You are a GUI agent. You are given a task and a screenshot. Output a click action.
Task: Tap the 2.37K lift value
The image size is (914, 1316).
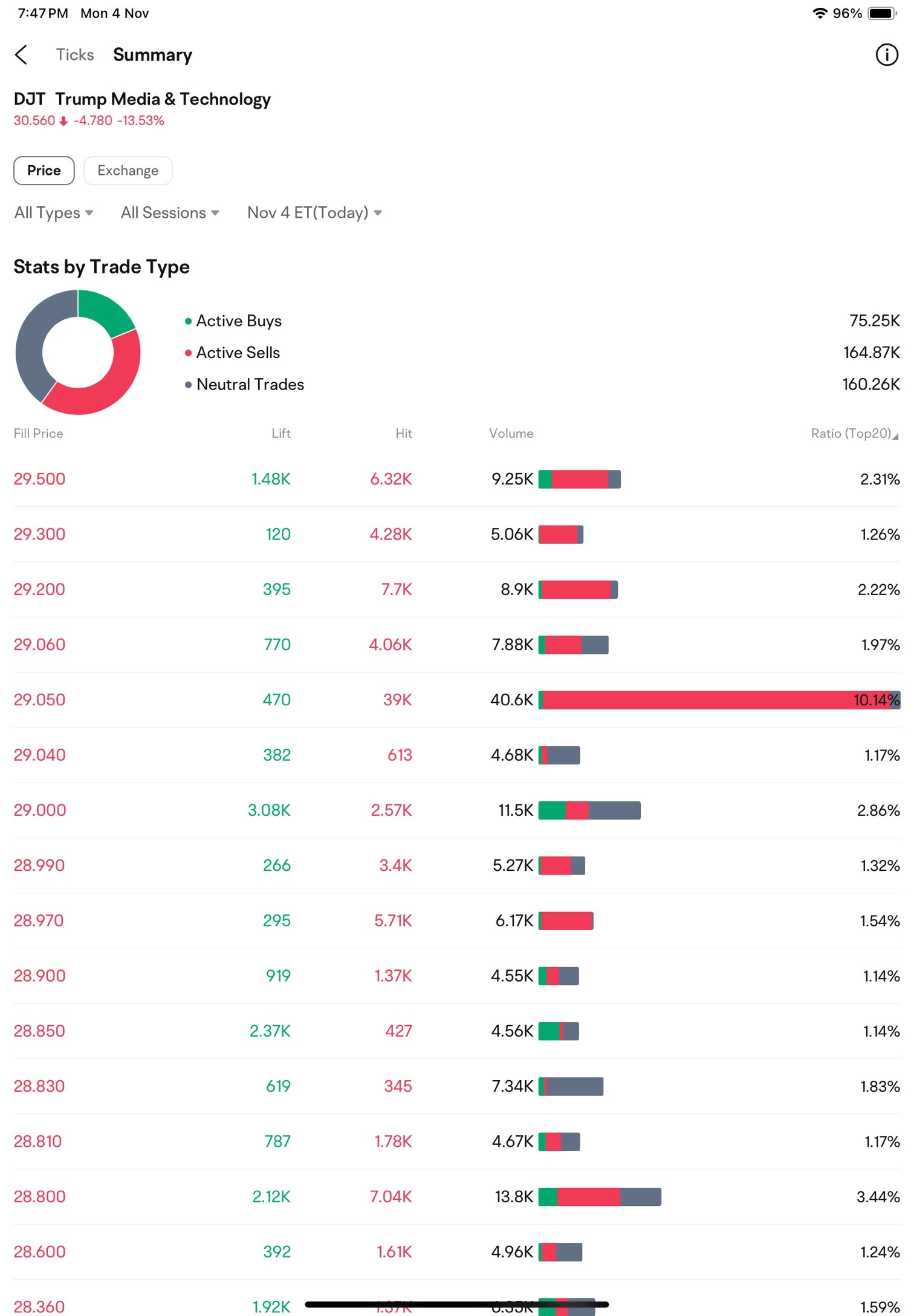[x=270, y=1031]
